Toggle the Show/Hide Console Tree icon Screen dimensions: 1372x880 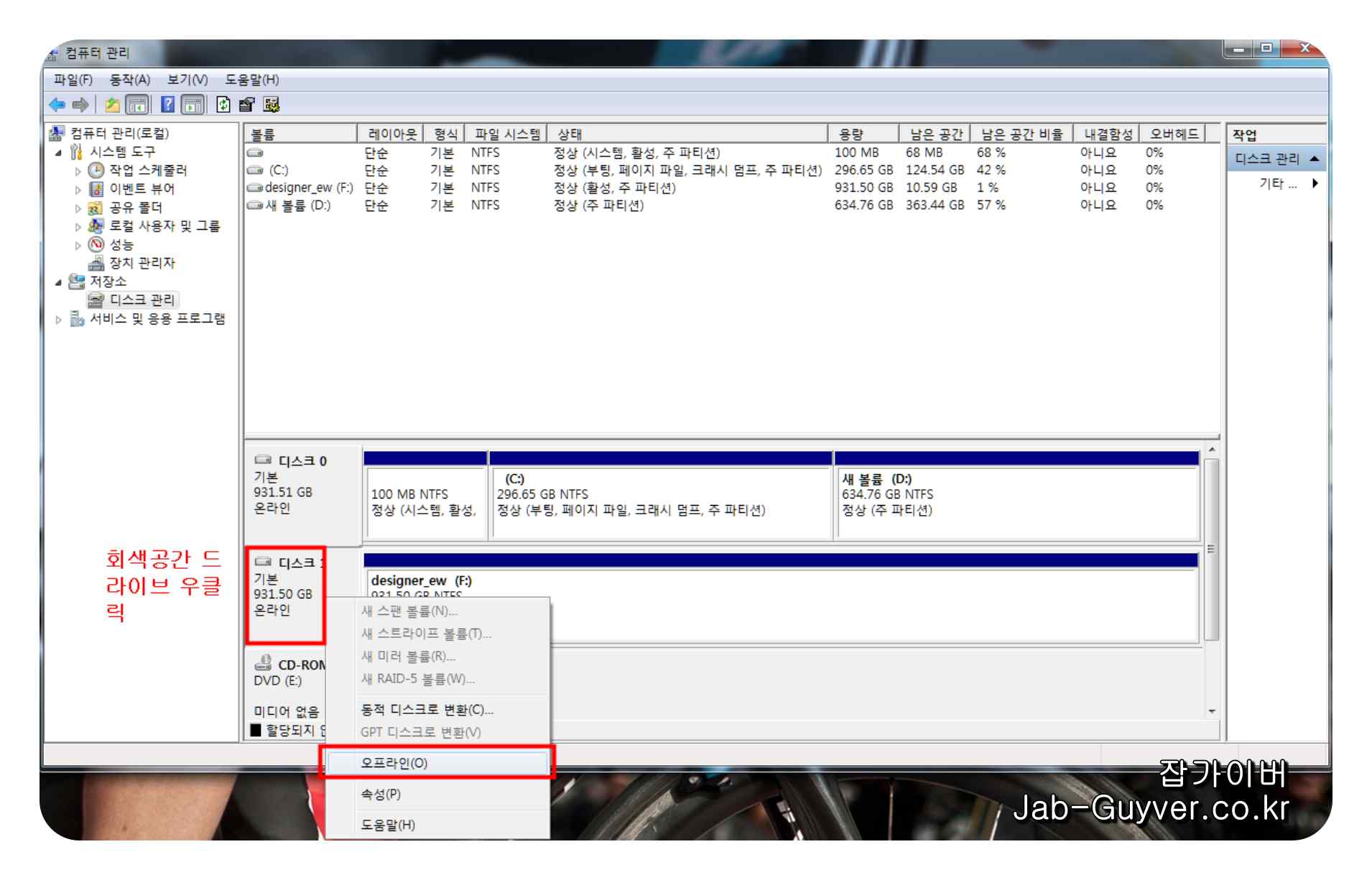[136, 105]
